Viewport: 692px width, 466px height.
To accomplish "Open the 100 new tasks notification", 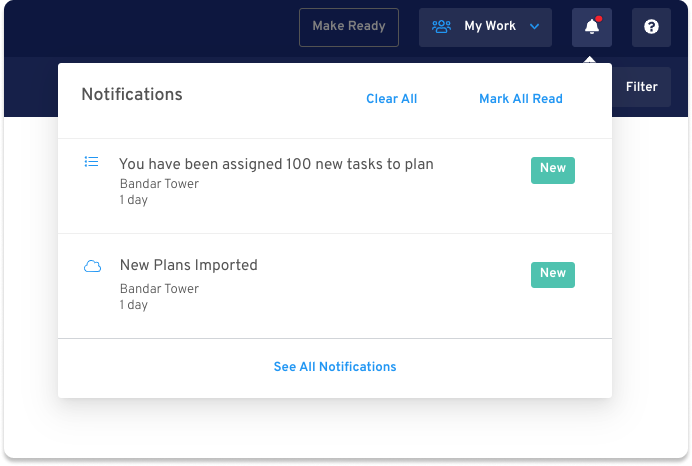I will pos(335,186).
